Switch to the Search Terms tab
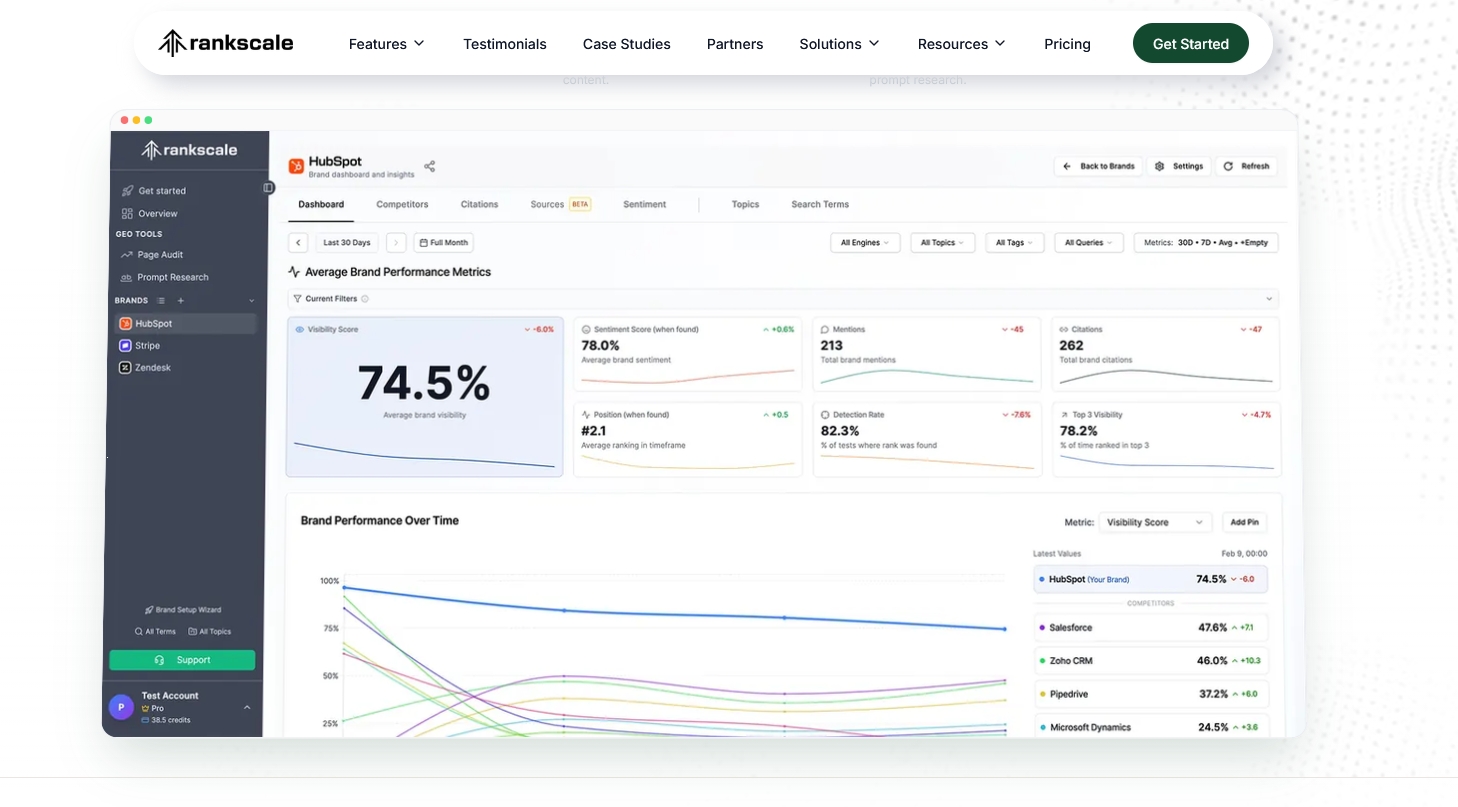 click(x=820, y=204)
